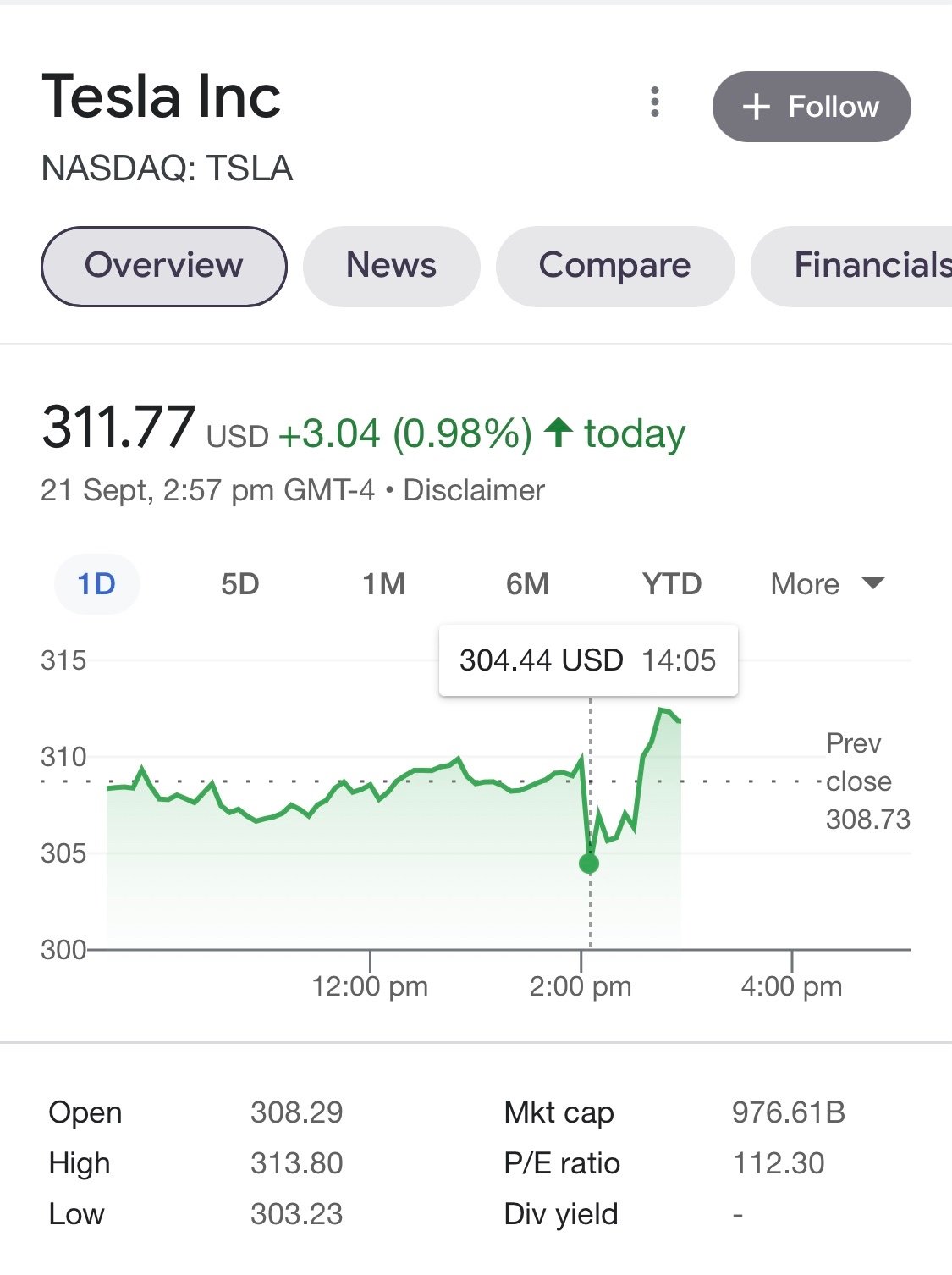Screen dimensions: 952x1275
Task: Click the 2:00 pm axis label
Action: 581,986
